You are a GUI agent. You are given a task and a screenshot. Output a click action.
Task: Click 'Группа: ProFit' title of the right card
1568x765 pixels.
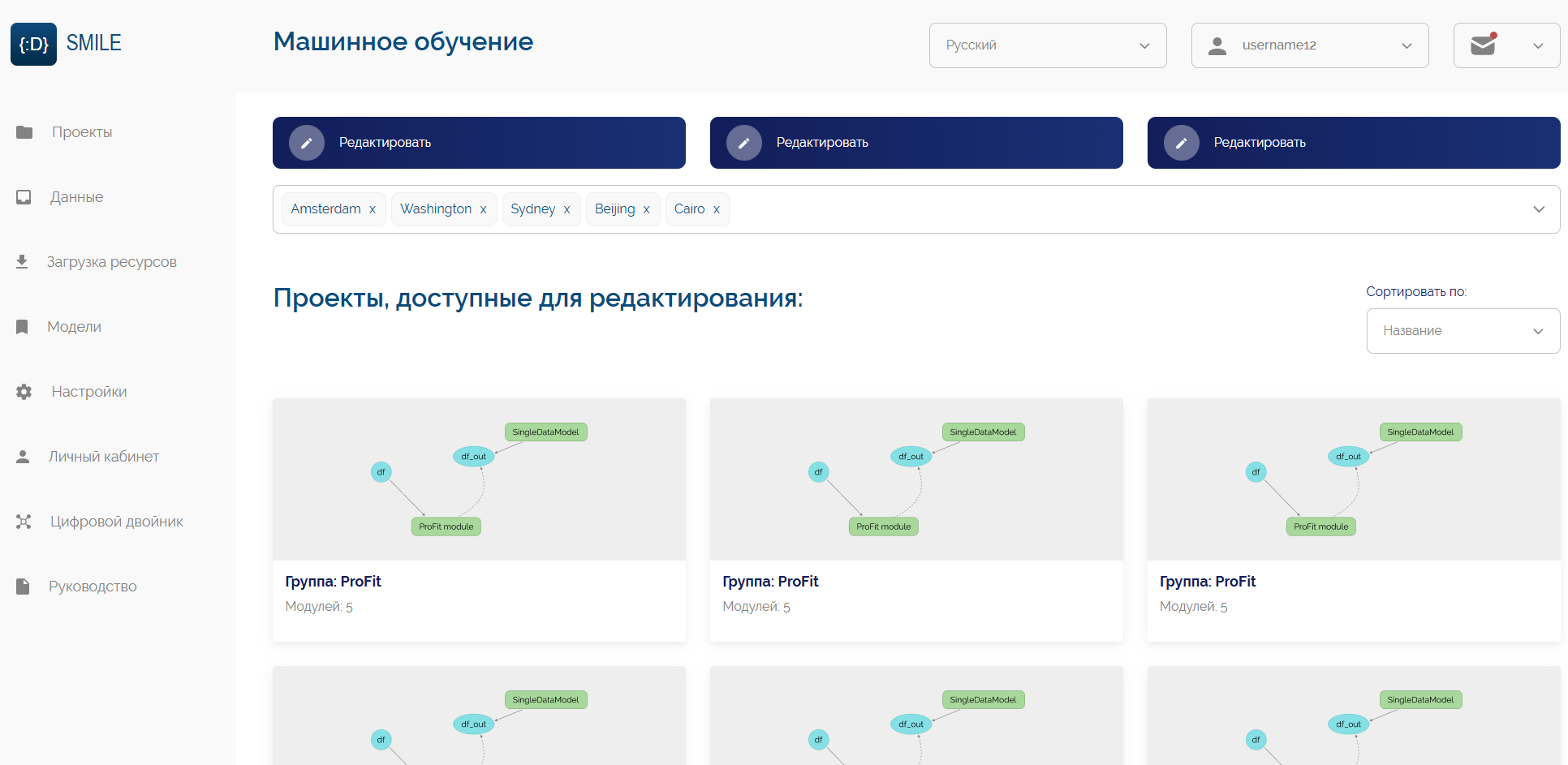1208,582
